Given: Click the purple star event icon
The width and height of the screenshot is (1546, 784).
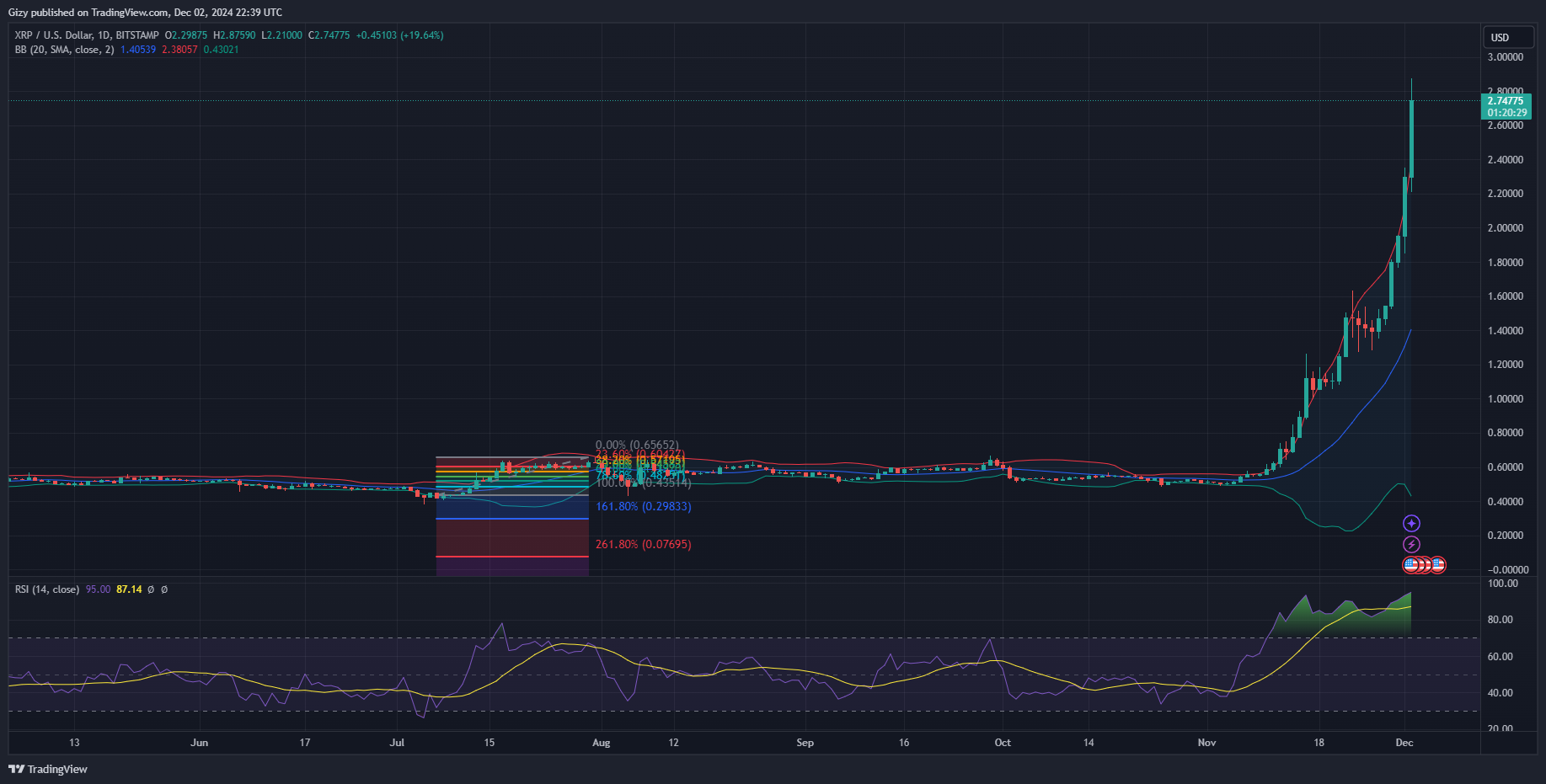Looking at the screenshot, I should (1411, 523).
